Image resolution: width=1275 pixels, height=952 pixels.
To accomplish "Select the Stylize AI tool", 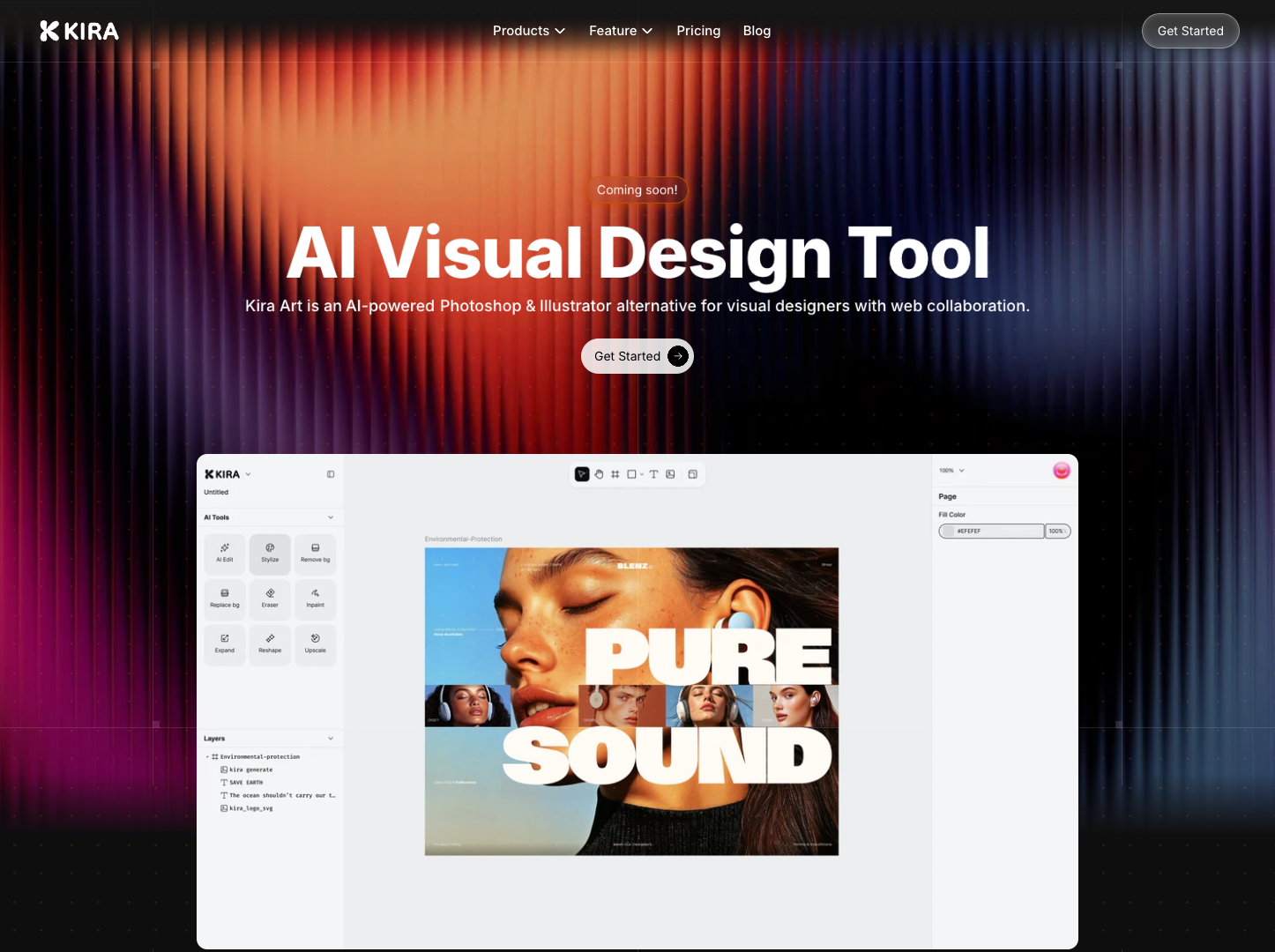I will 270,553.
